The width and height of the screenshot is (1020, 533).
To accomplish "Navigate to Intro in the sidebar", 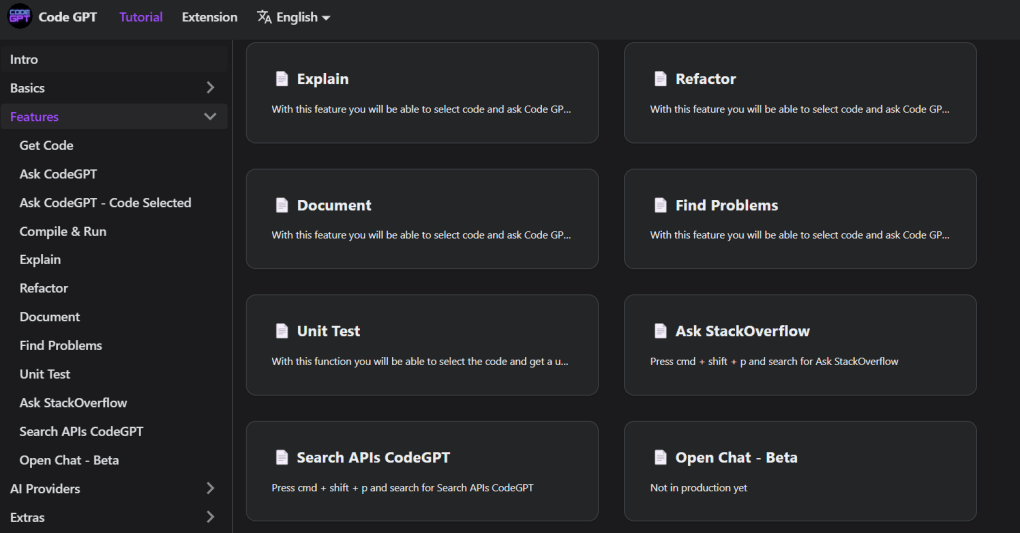I will point(24,59).
